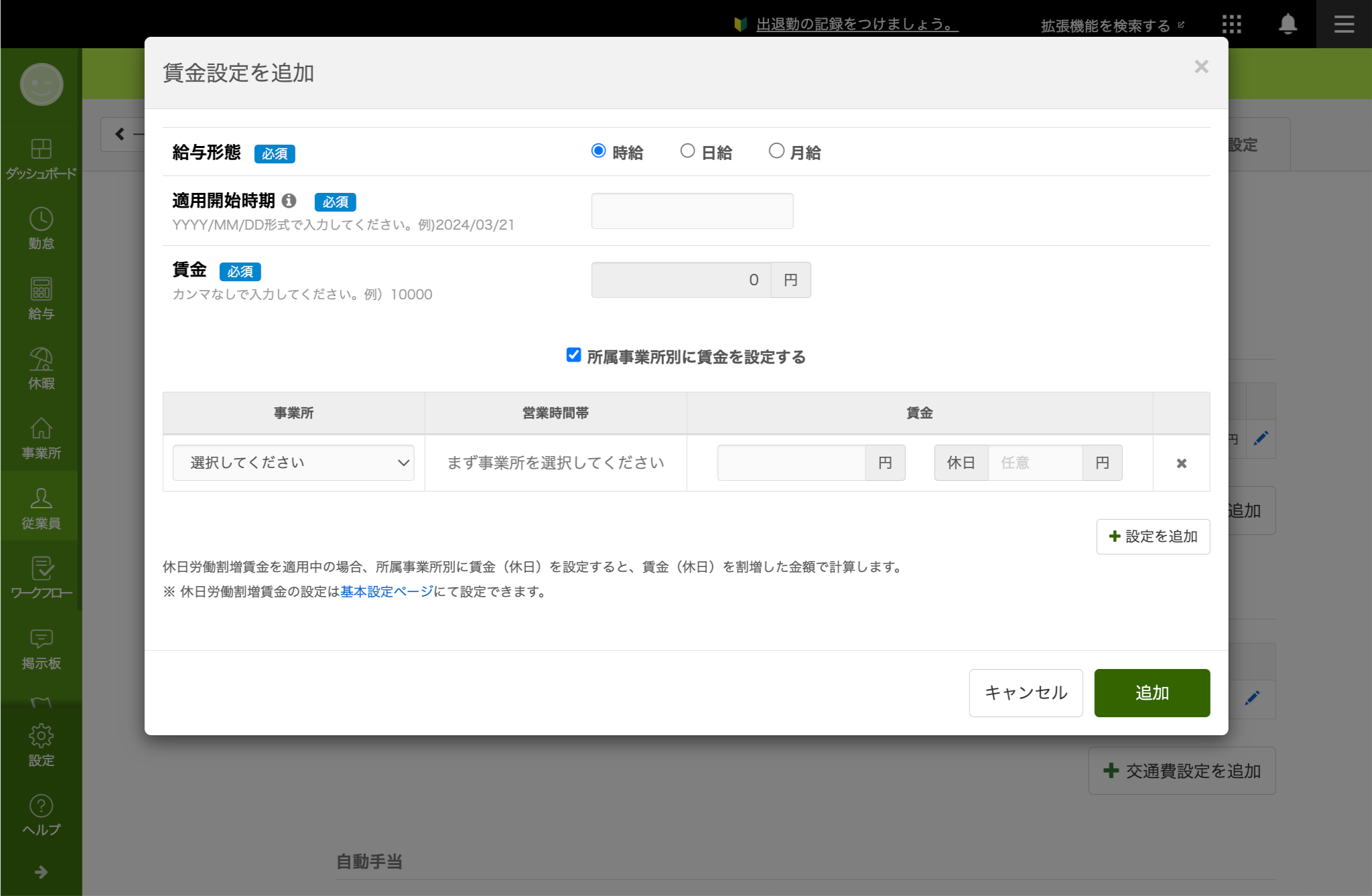Click まず事業所を選択してください text

coord(555,463)
